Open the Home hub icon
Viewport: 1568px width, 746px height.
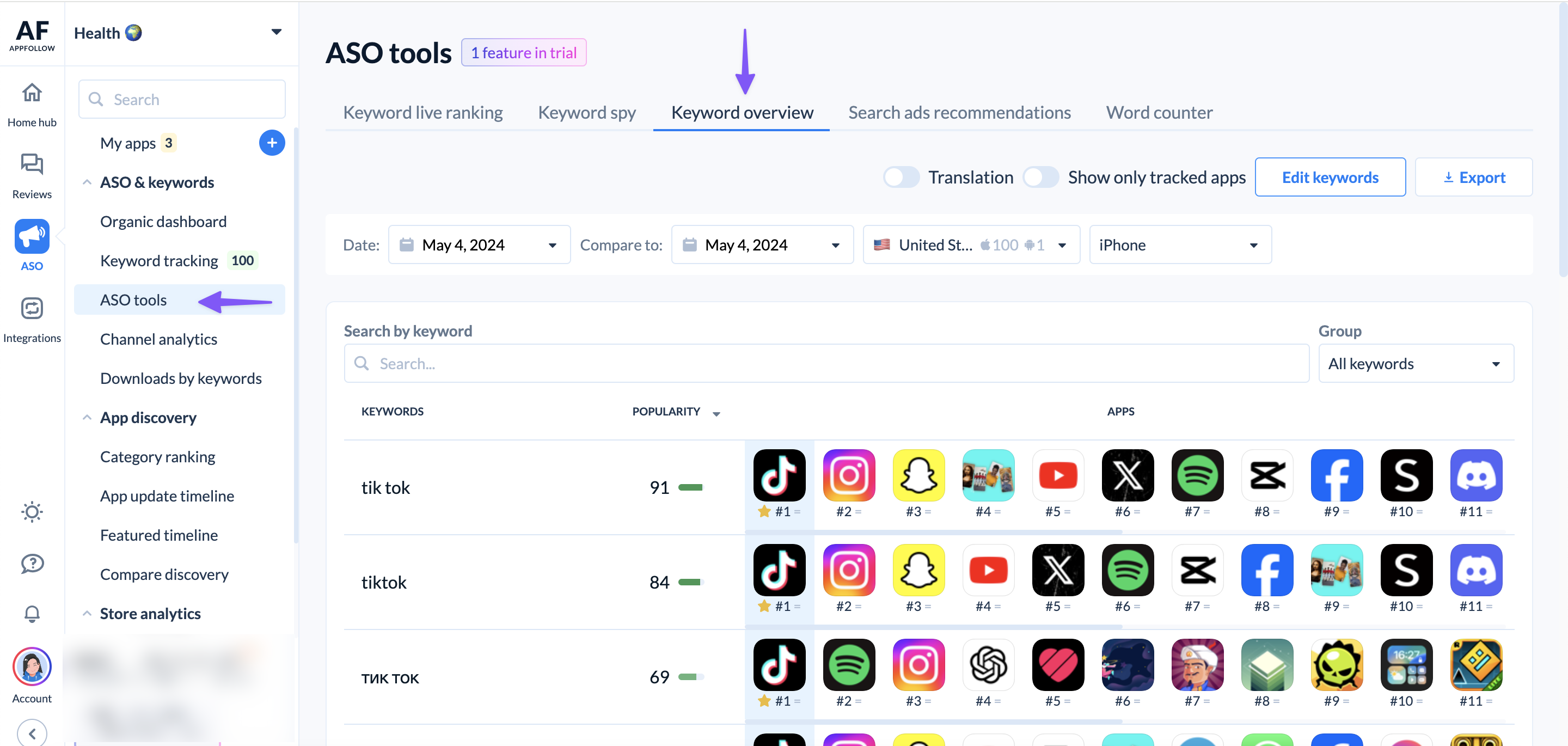32,93
